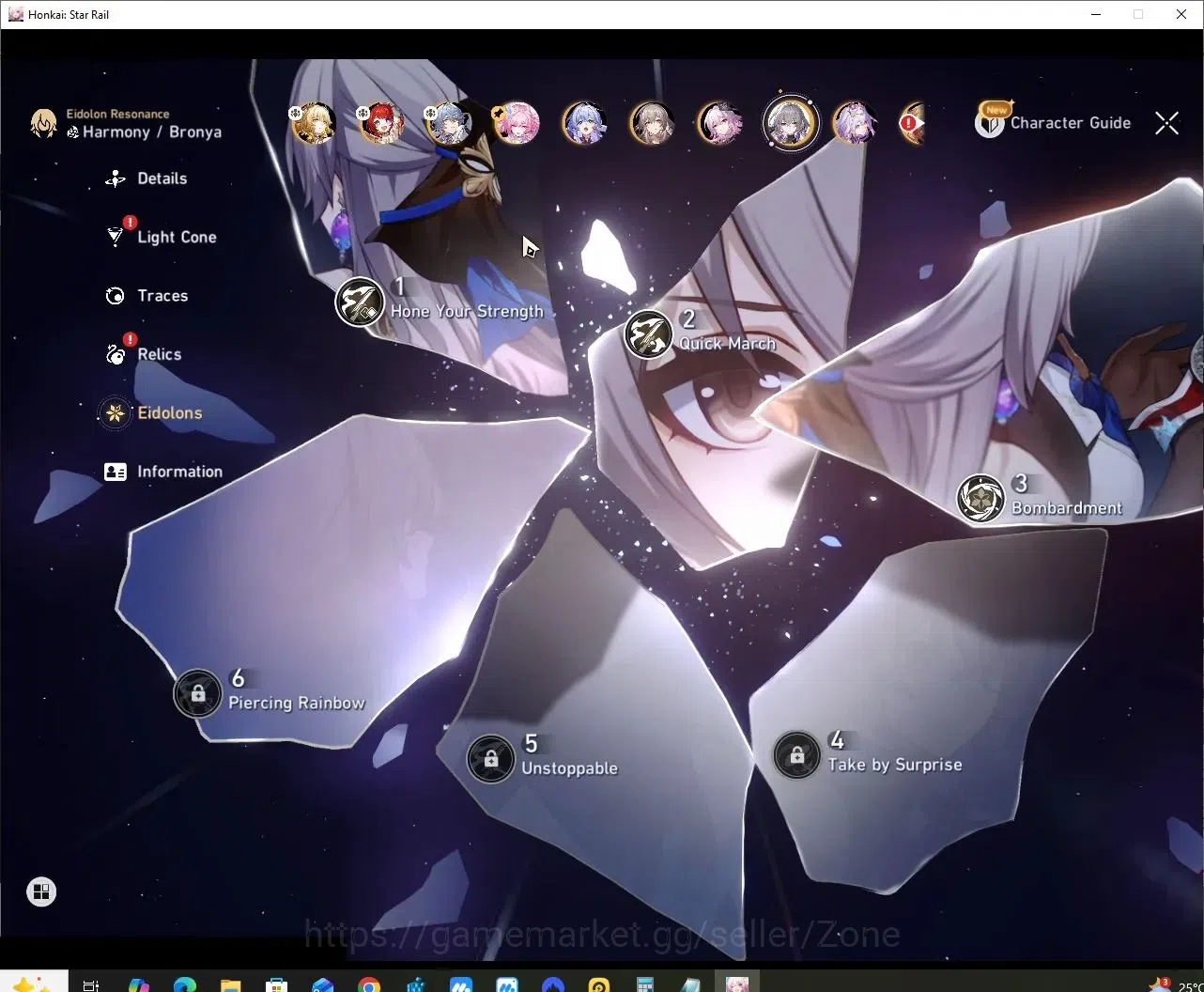Open Google Chrome from the taskbar
1204x992 pixels.
369,984
